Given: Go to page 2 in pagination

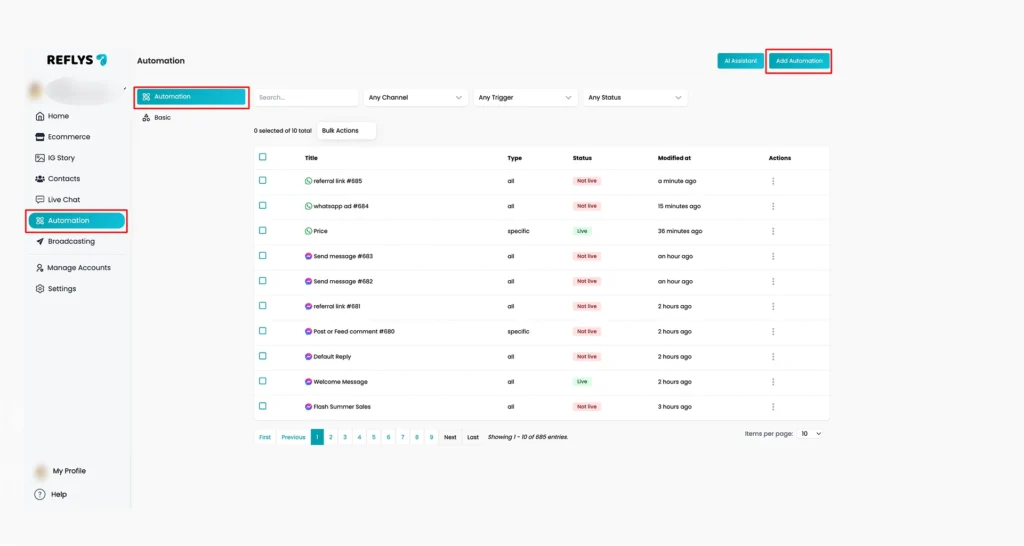Looking at the screenshot, I should (x=330, y=437).
